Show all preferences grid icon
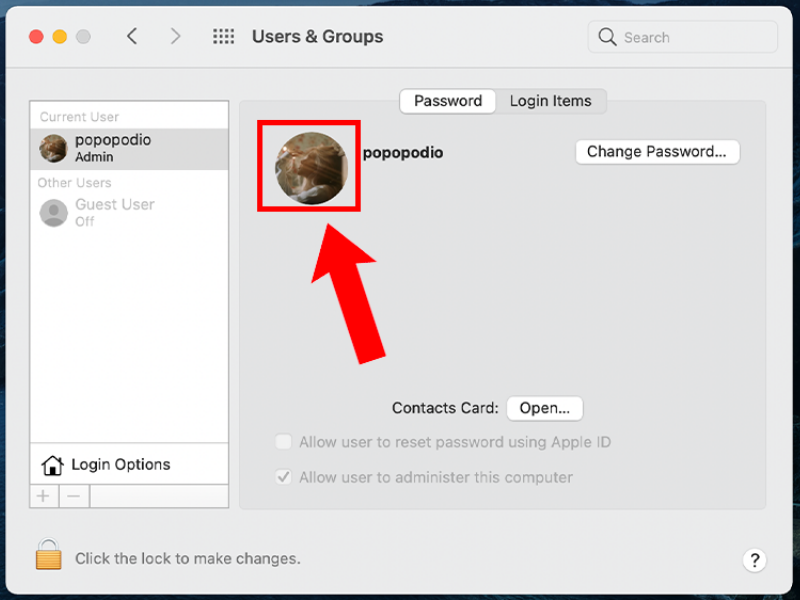Screen dimensions: 800x600 223,36
